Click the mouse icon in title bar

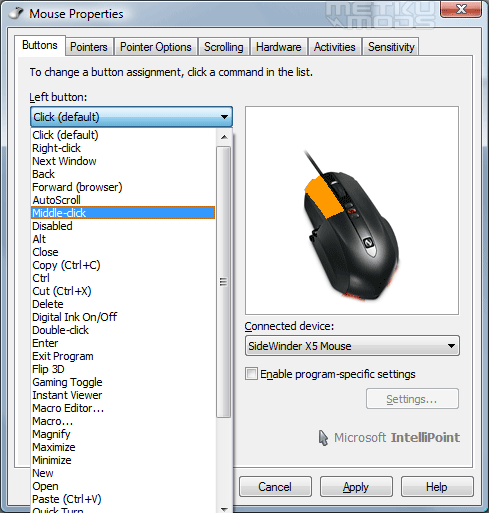point(16,13)
